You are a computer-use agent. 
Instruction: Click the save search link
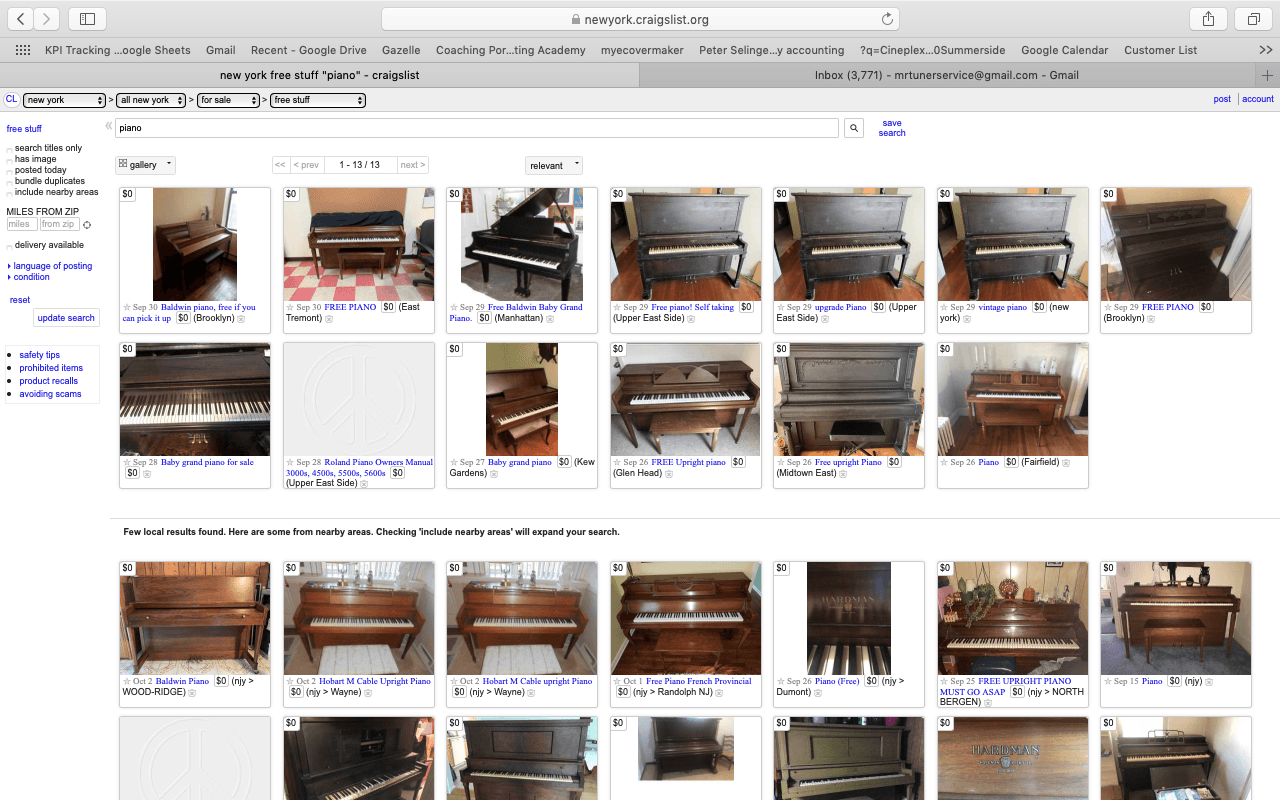(892, 128)
